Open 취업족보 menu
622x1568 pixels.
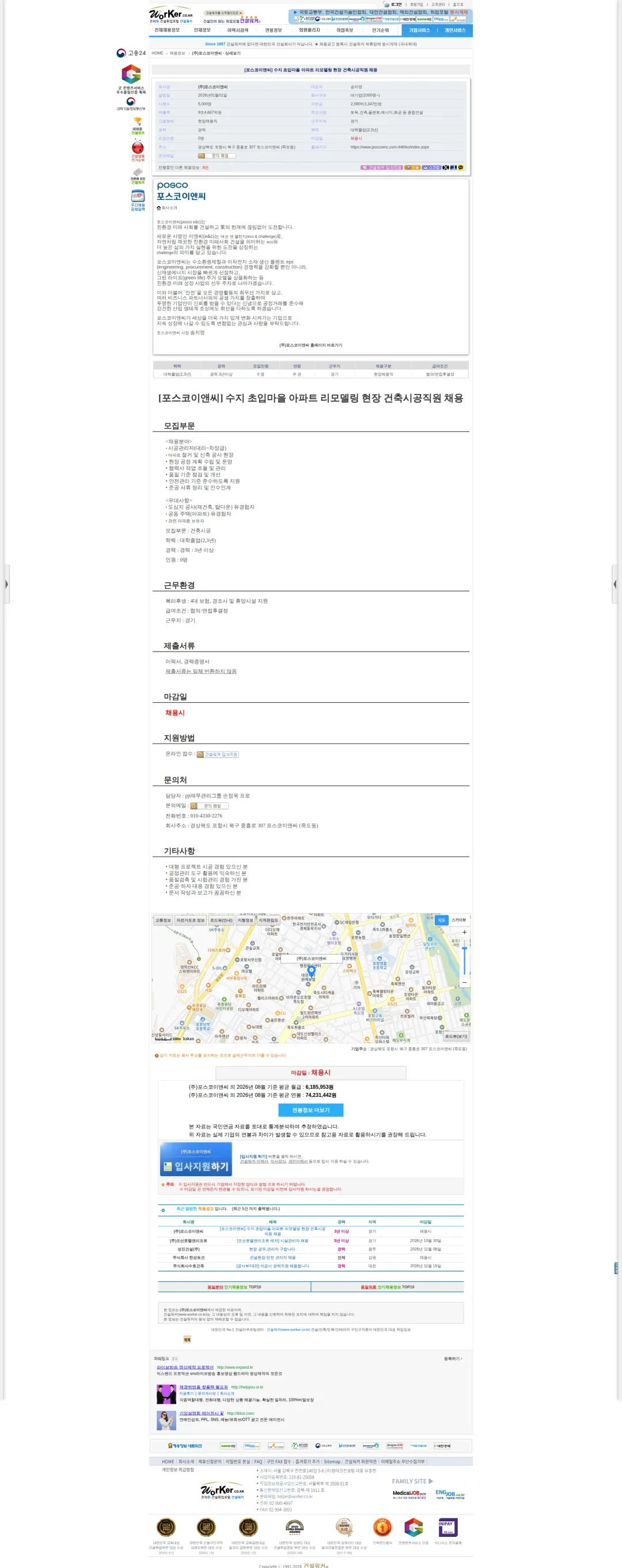344,30
